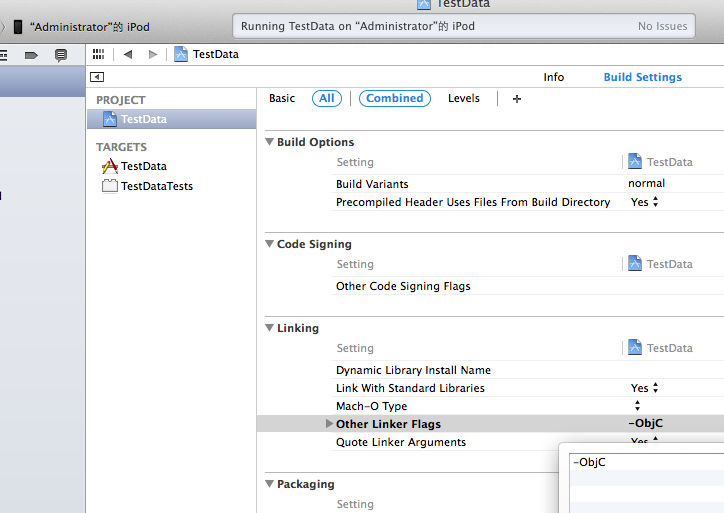Open Precompiled Header Yes popup

click(645, 202)
